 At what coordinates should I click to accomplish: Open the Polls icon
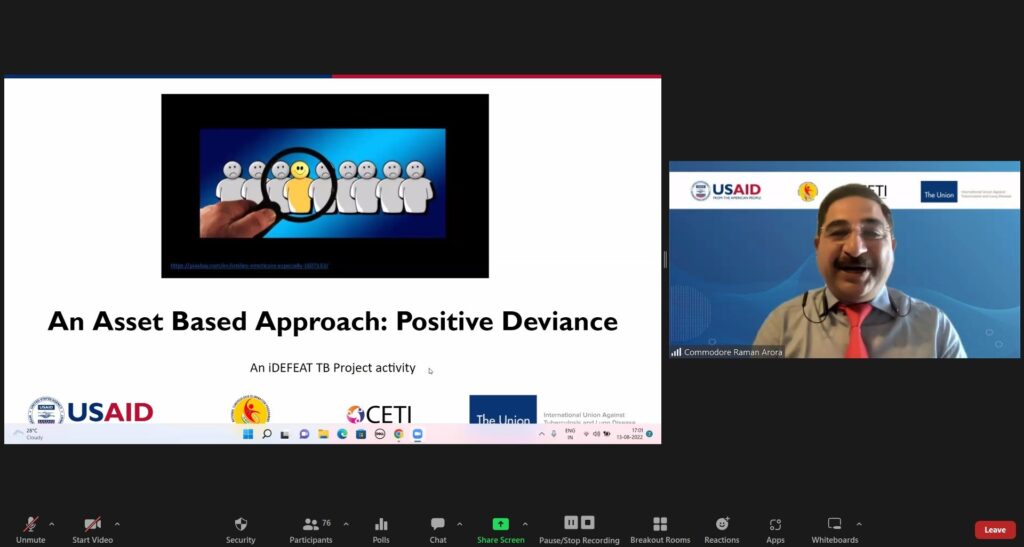click(x=381, y=525)
